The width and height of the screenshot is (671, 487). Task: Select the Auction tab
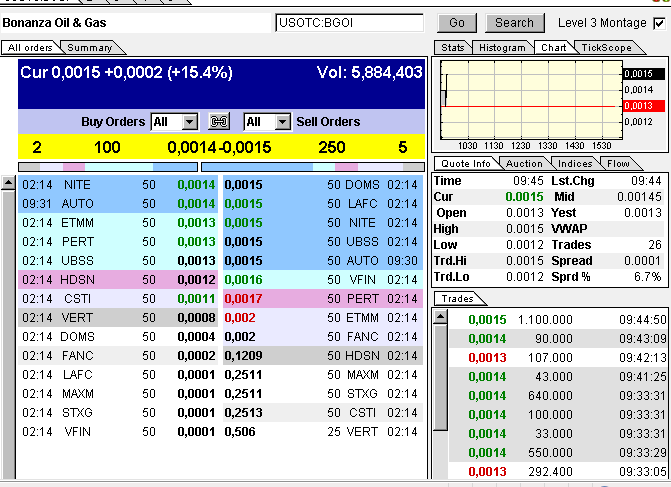(x=524, y=163)
